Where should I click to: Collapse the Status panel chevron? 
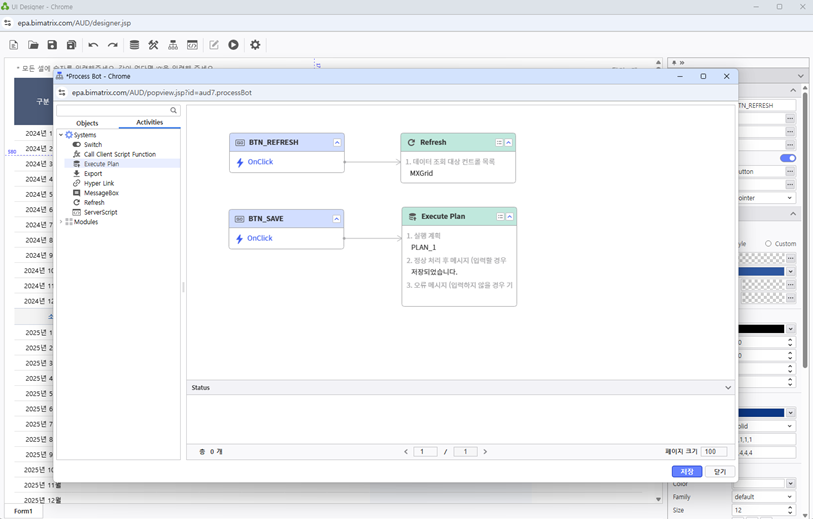[728, 387]
